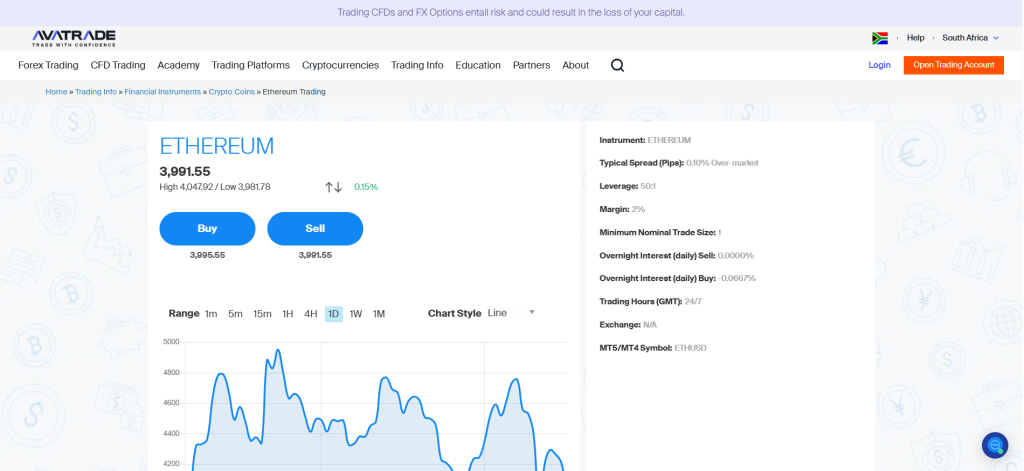Open the About menu
1024x471 pixels.
576,65
